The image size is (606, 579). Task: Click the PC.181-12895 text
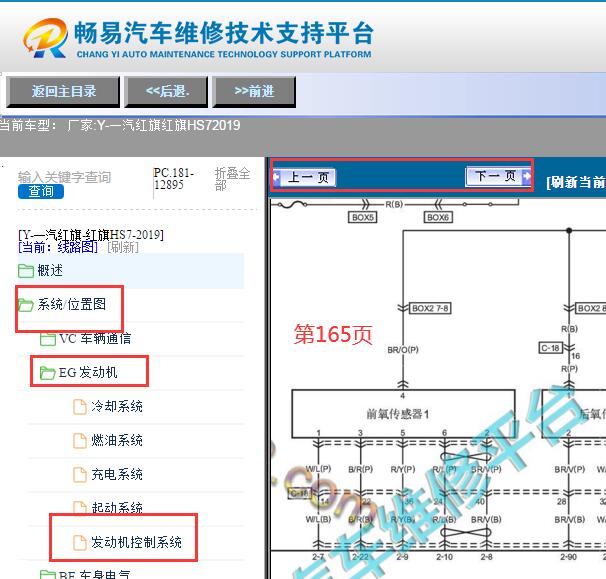pyautogui.click(x=174, y=179)
